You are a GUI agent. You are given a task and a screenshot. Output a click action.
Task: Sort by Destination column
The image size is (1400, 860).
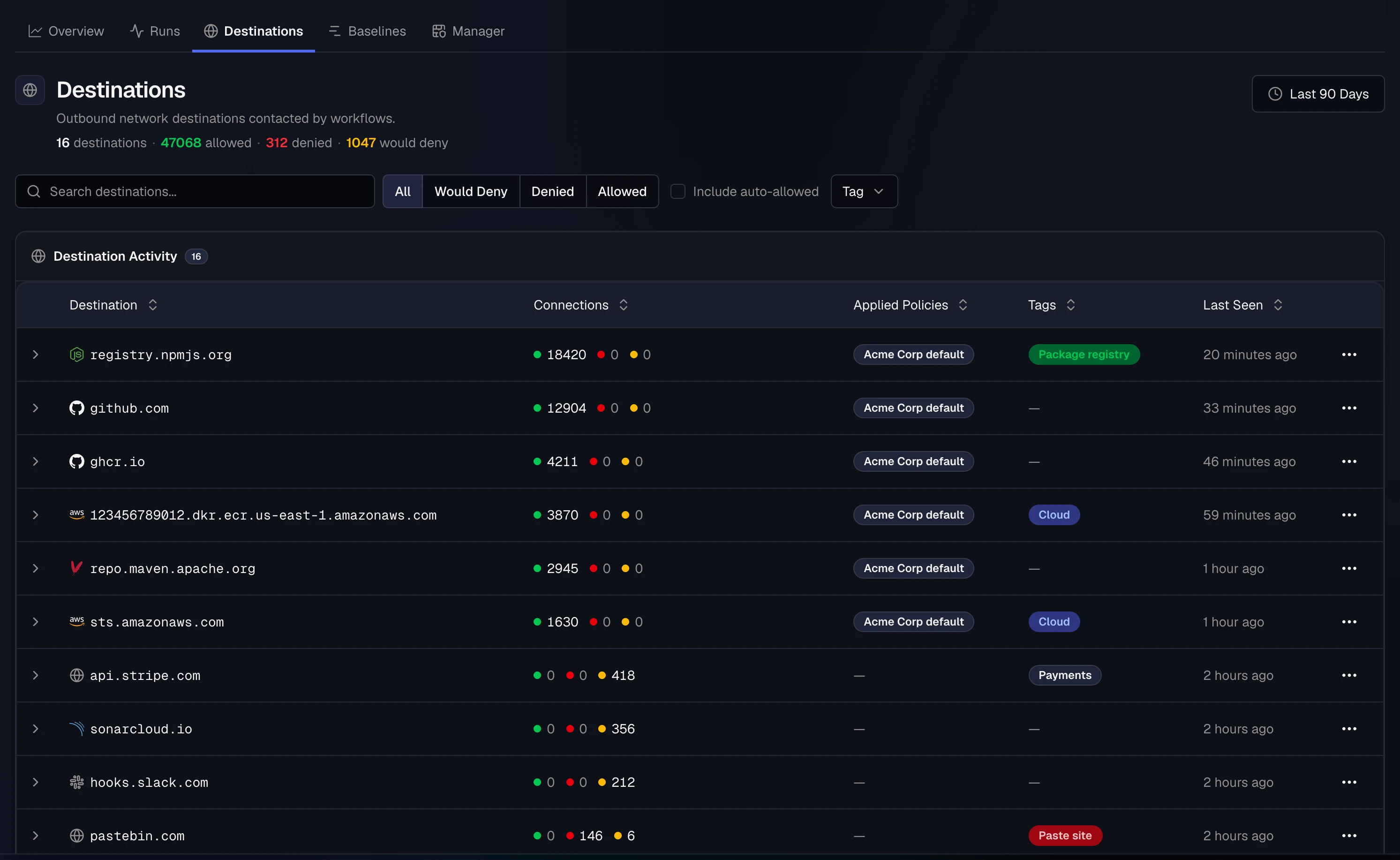tap(113, 305)
